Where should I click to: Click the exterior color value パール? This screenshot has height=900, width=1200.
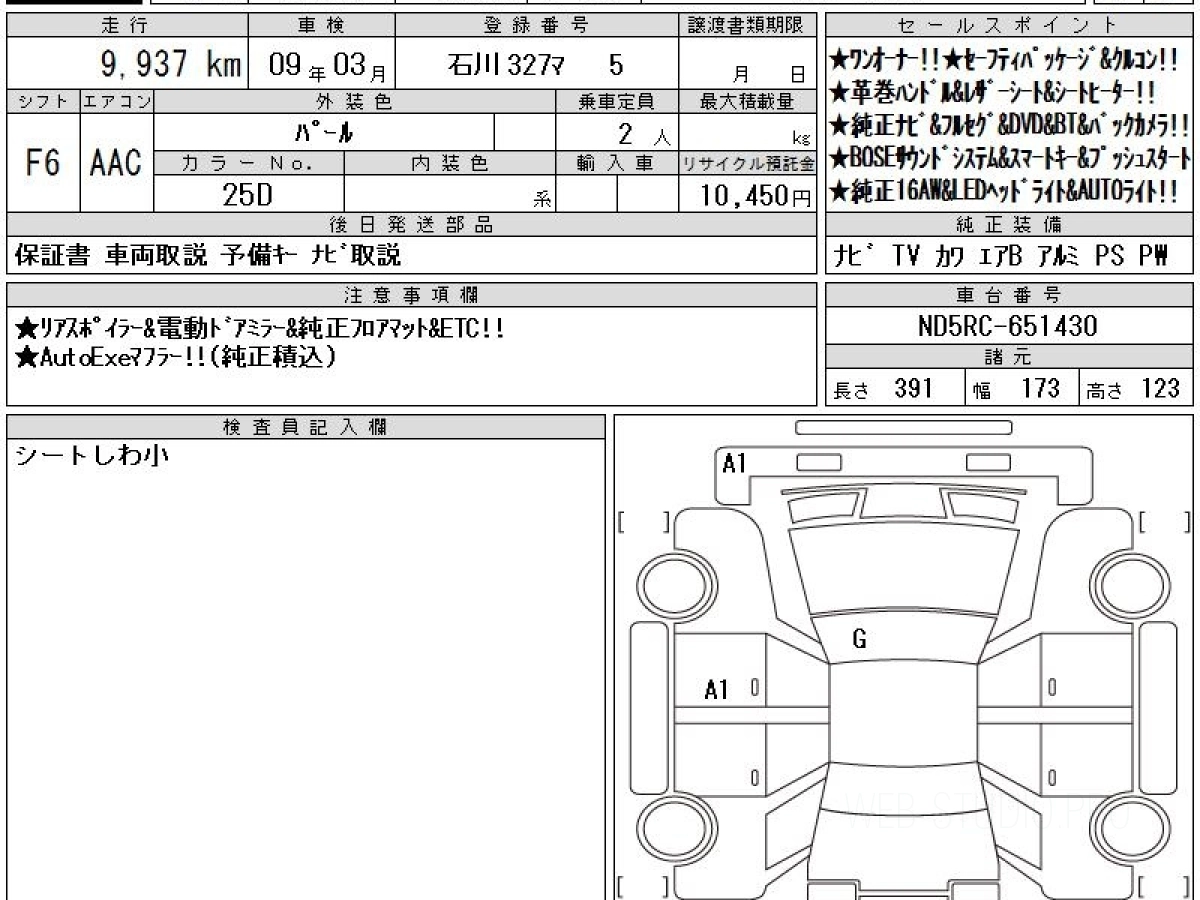coord(325,132)
